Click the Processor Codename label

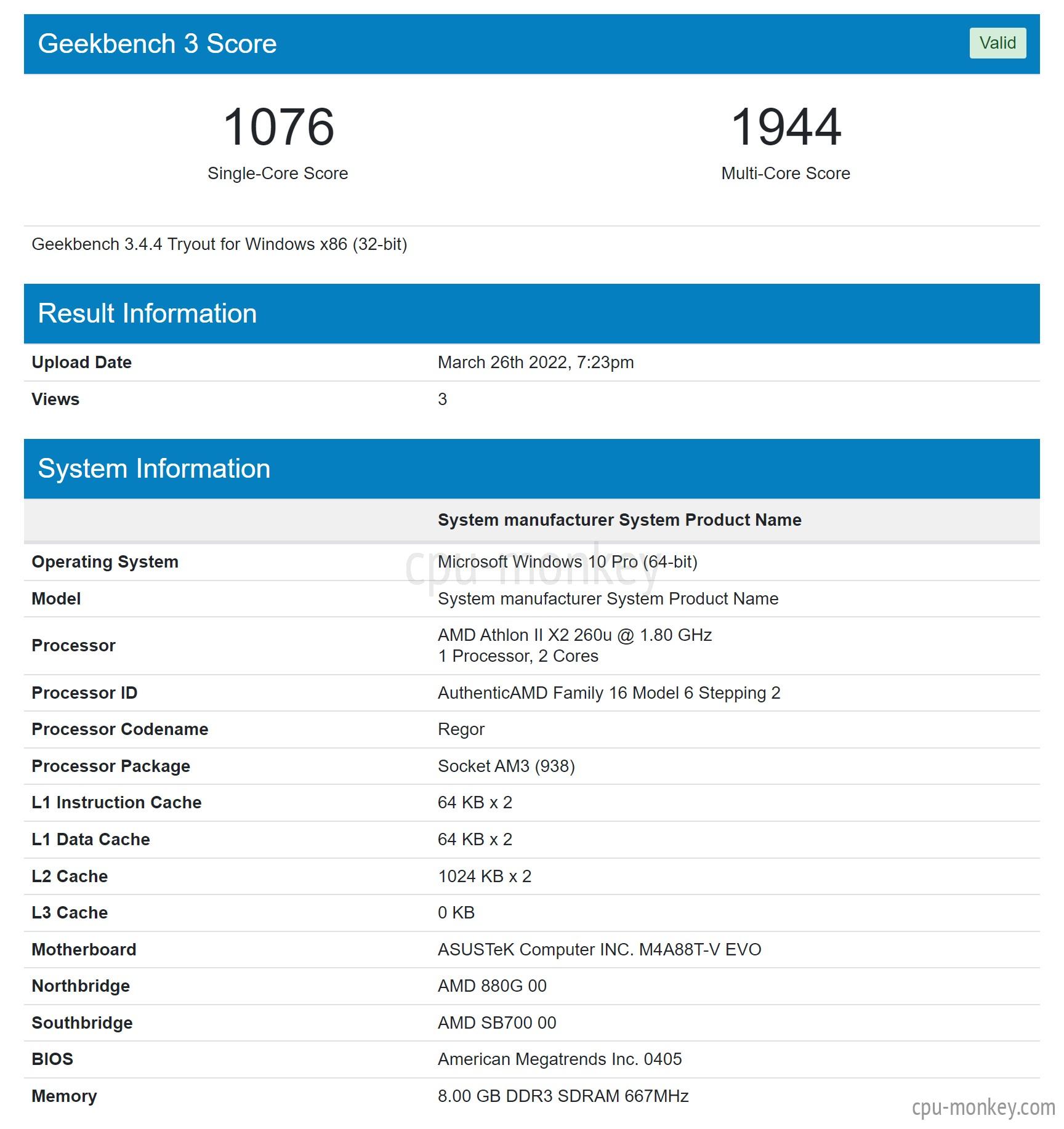(119, 729)
